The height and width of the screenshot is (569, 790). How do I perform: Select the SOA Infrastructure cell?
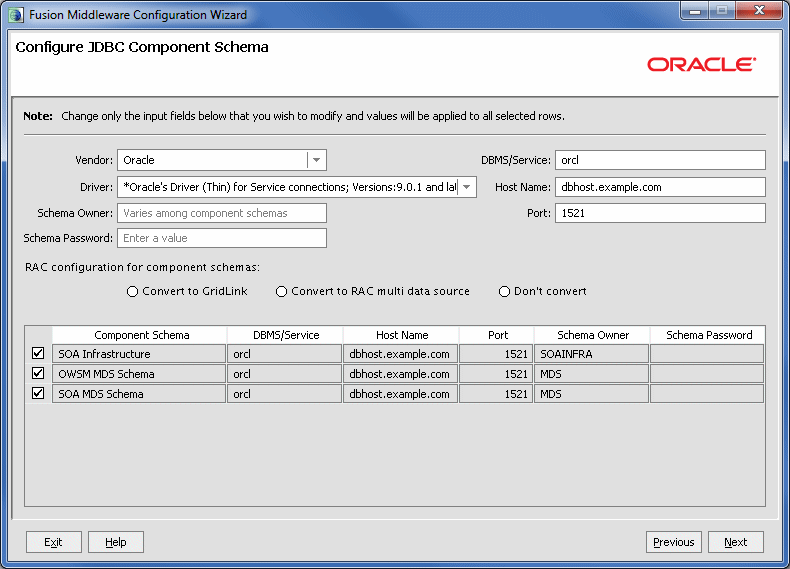click(139, 353)
